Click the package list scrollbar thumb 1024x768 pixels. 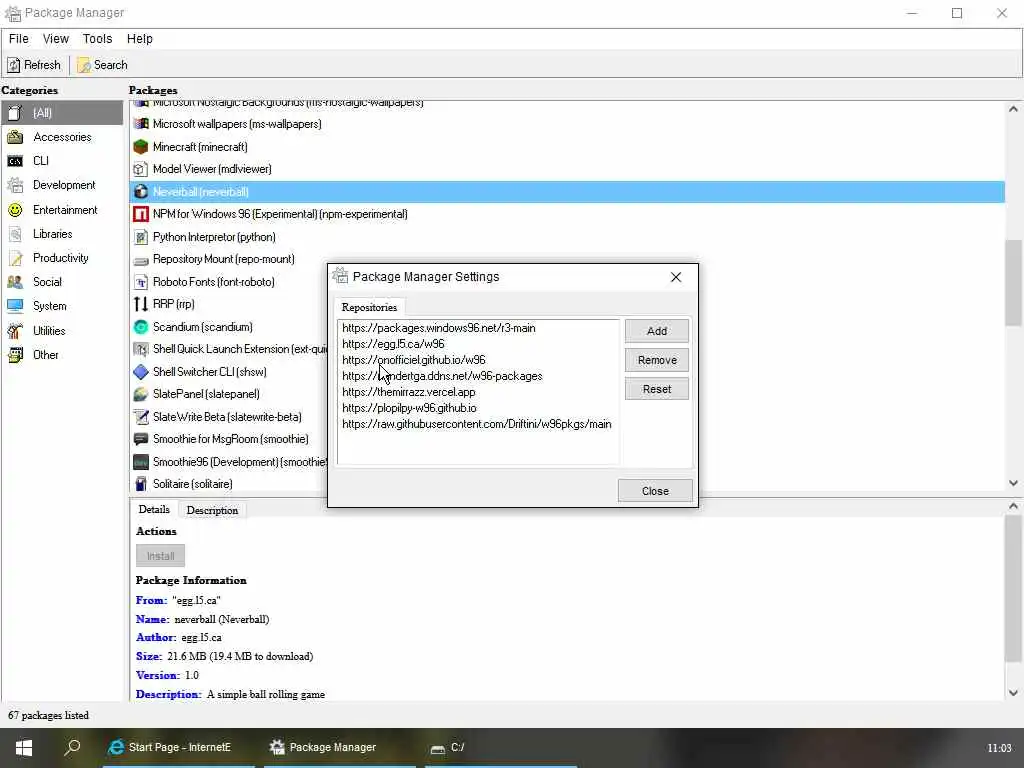(1013, 283)
